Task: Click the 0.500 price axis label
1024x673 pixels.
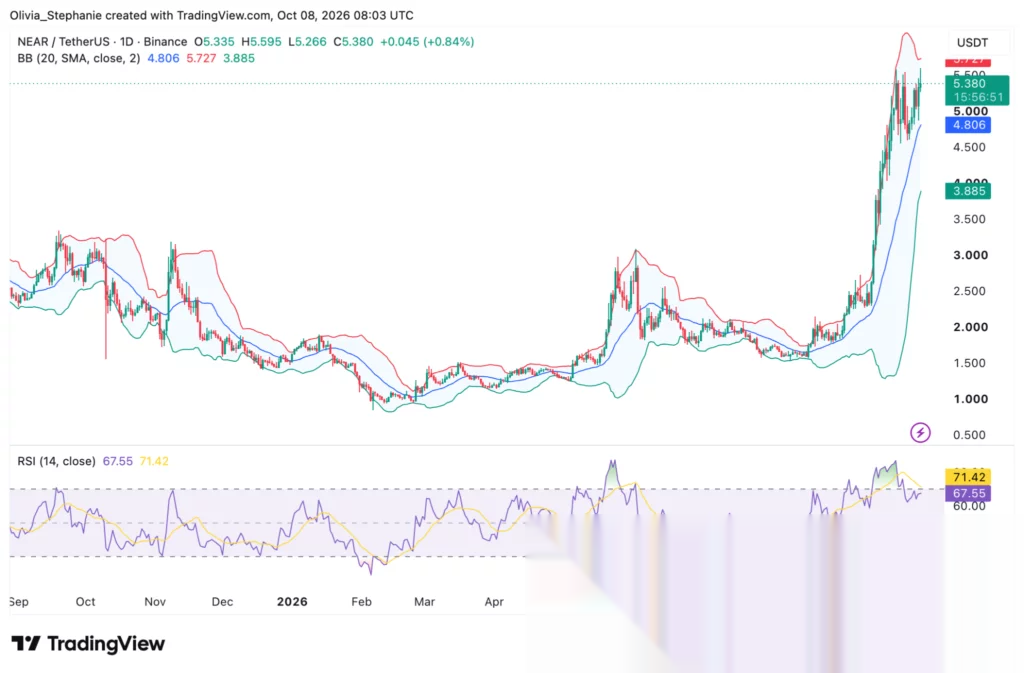Action: [969, 435]
